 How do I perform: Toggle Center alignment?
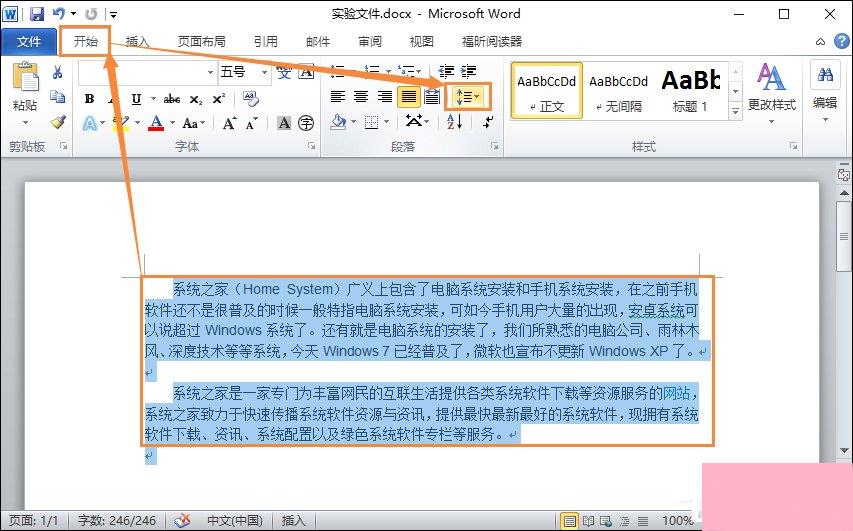pos(361,97)
